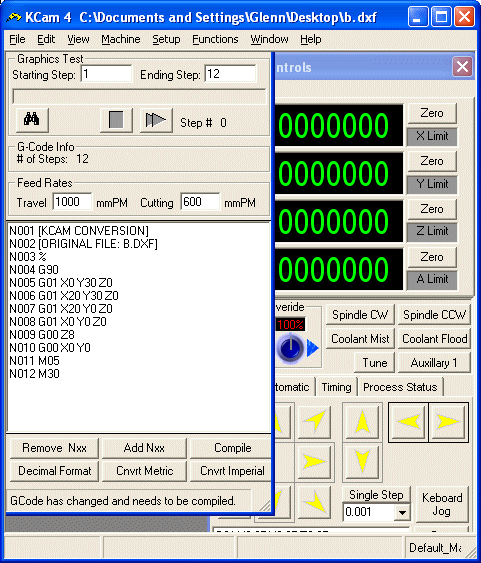Click Cnvrt Metric button

tap(144, 471)
